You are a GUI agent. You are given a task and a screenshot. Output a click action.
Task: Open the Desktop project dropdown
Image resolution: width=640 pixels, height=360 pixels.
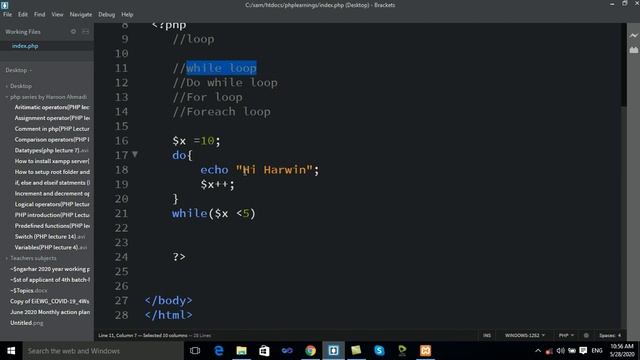[x=18, y=70]
